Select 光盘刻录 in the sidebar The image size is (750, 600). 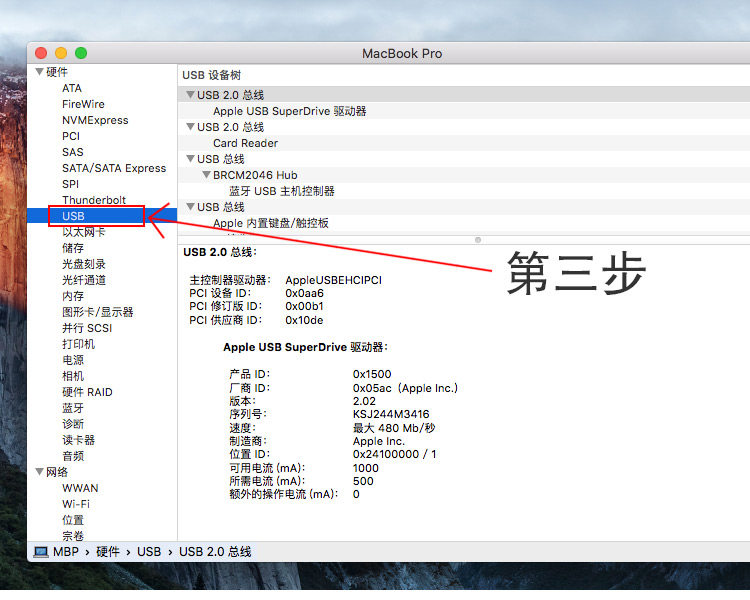(84, 264)
